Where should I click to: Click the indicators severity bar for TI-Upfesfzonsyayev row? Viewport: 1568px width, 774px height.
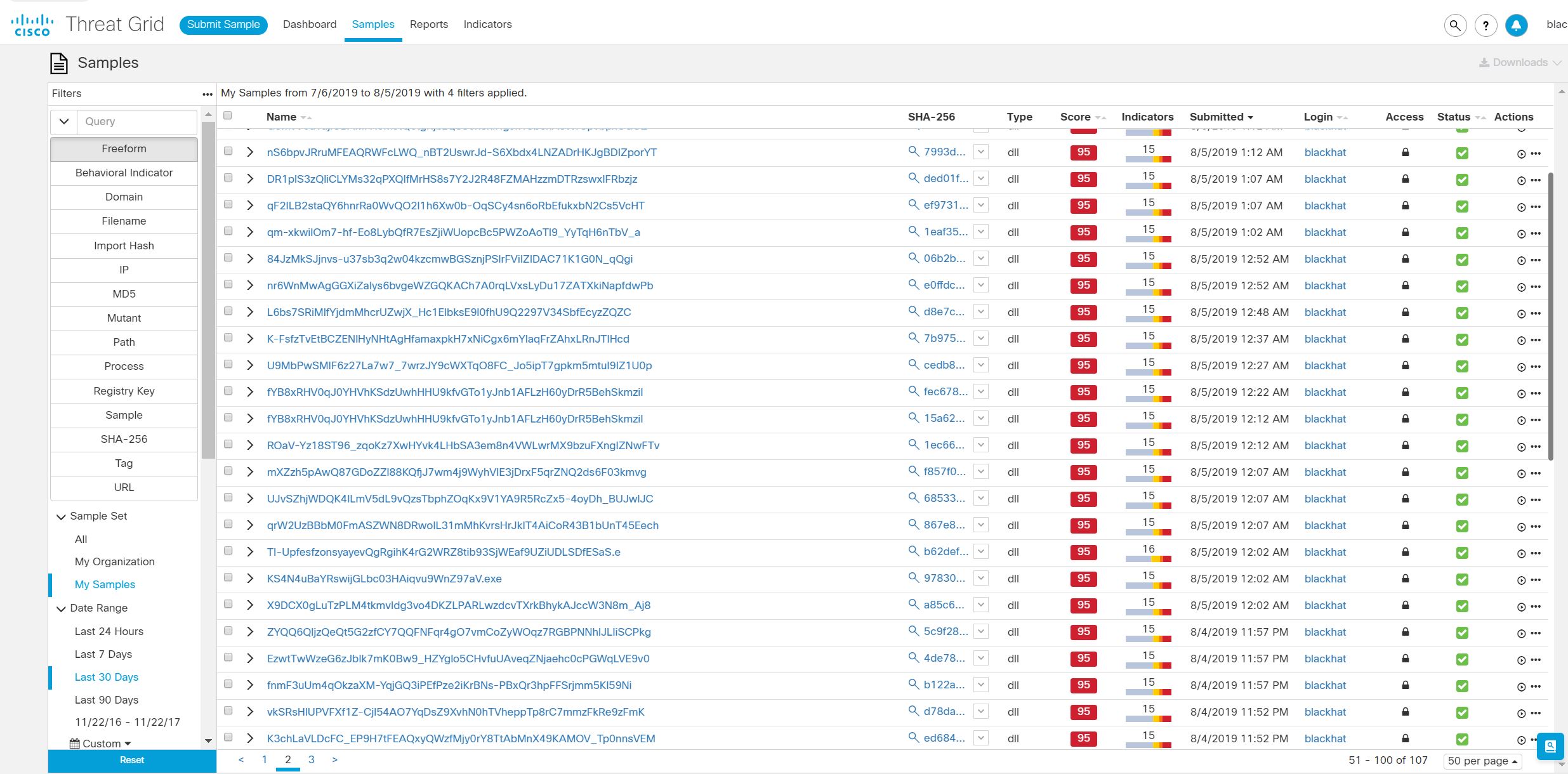tap(1148, 559)
